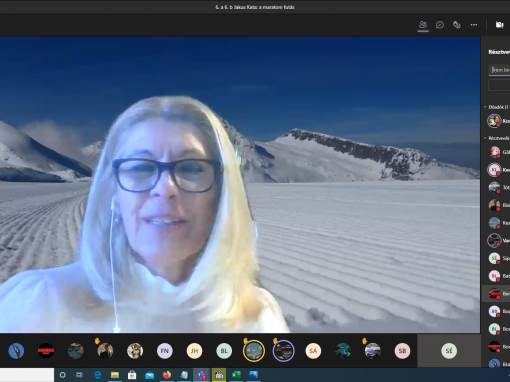Launch Firefox from the taskbar
Image resolution: width=510 pixels, height=382 pixels.
pos(167,375)
